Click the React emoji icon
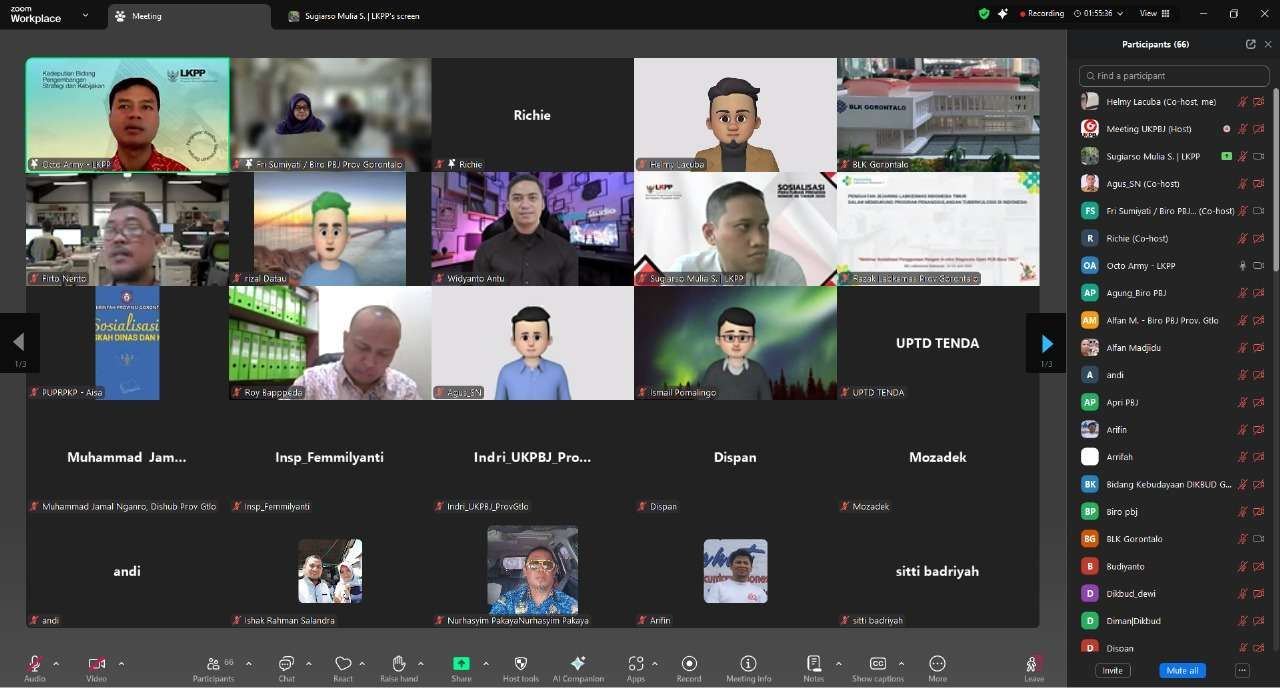Viewport: 1280px width, 688px height. 343,665
